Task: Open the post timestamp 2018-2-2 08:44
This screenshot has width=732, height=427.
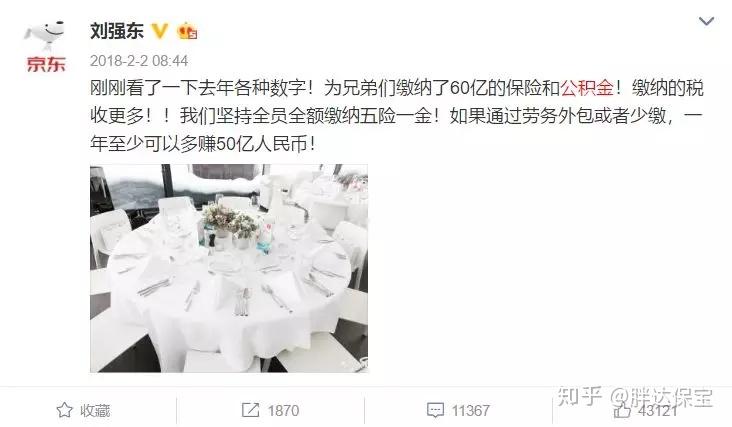Action: [x=139, y=61]
